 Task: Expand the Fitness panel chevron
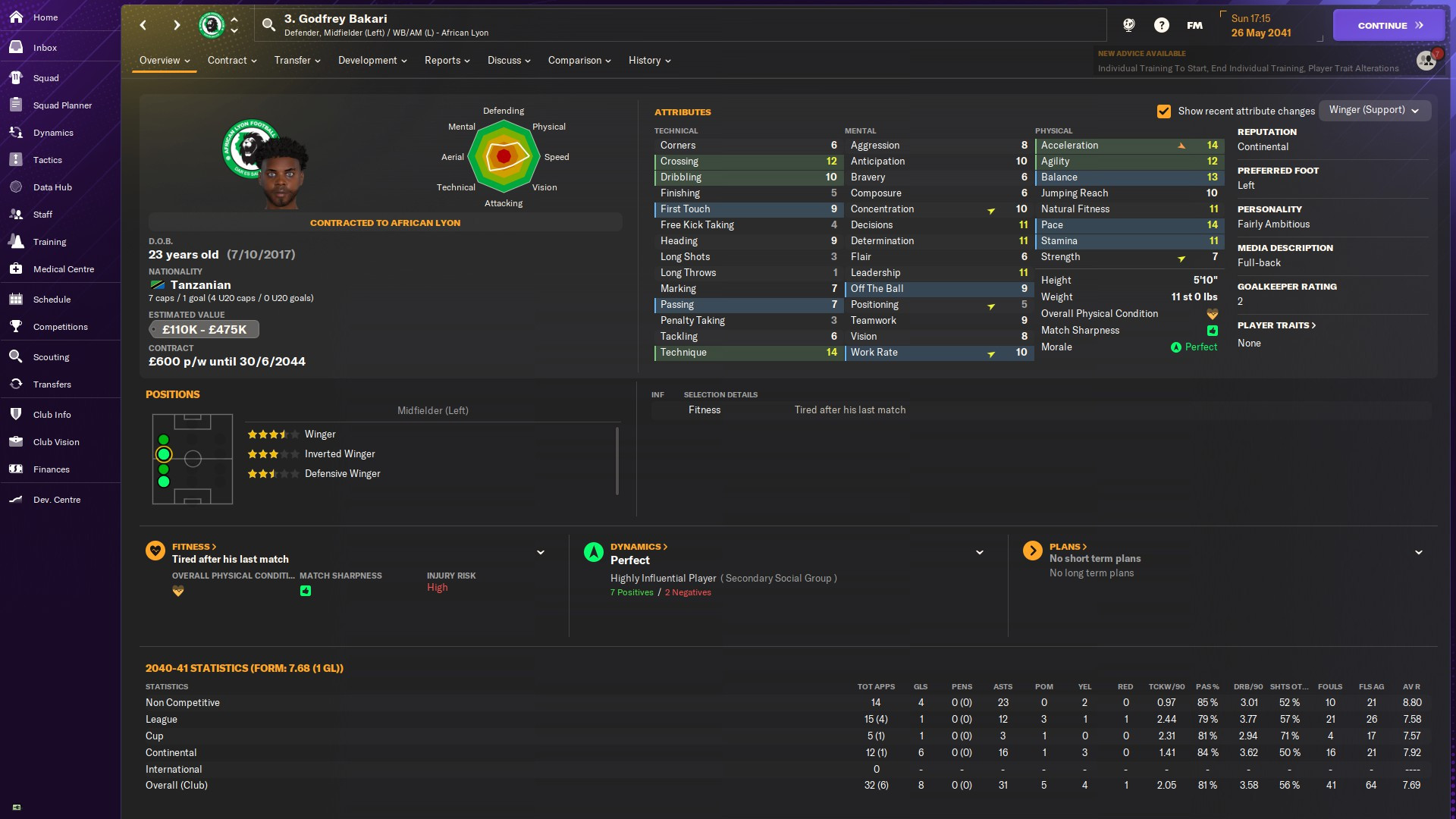point(541,552)
